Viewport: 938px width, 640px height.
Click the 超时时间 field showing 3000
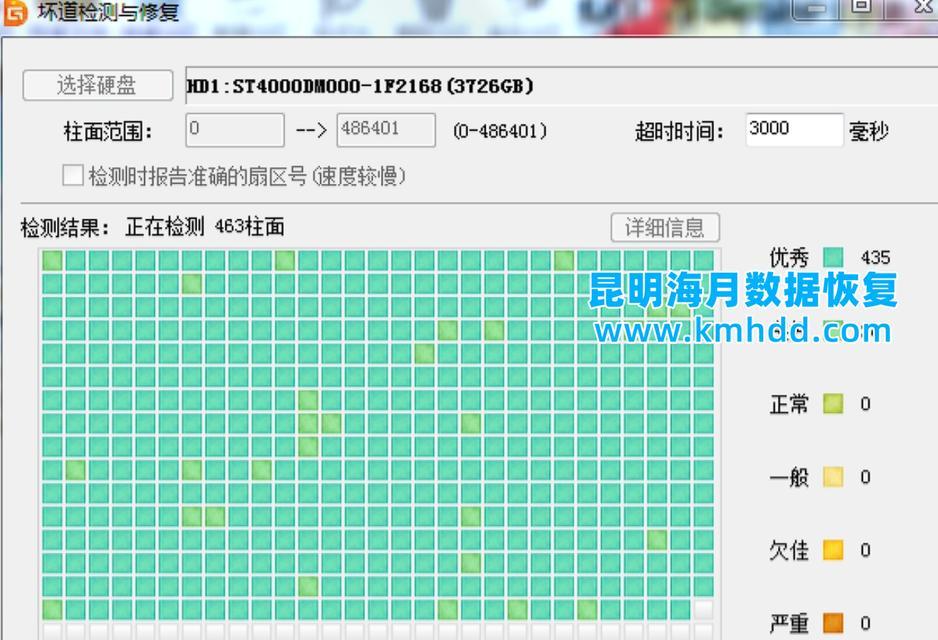794,129
